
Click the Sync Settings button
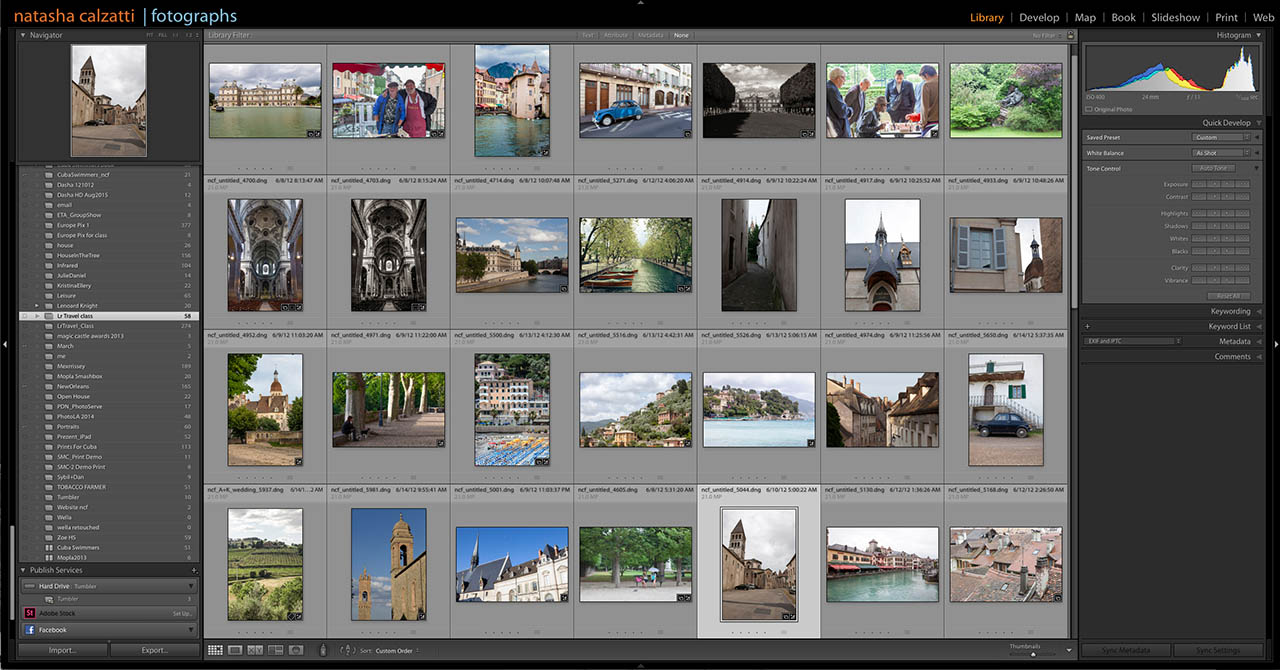coord(1218,650)
